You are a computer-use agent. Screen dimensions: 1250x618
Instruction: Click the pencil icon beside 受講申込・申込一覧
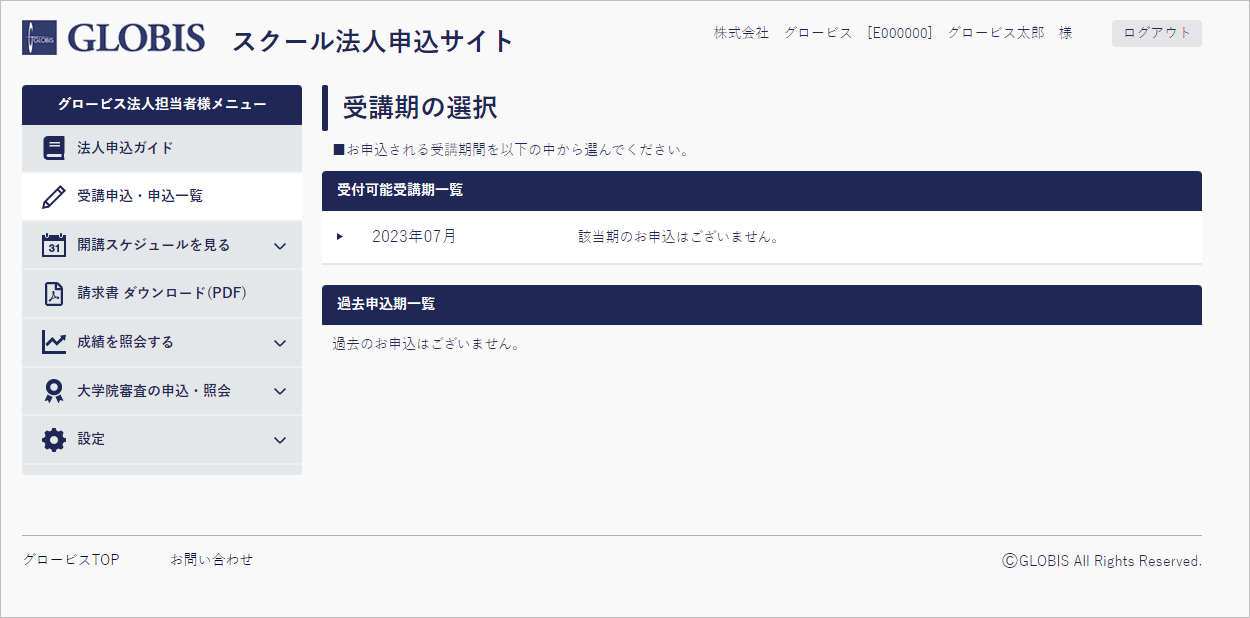tap(54, 197)
